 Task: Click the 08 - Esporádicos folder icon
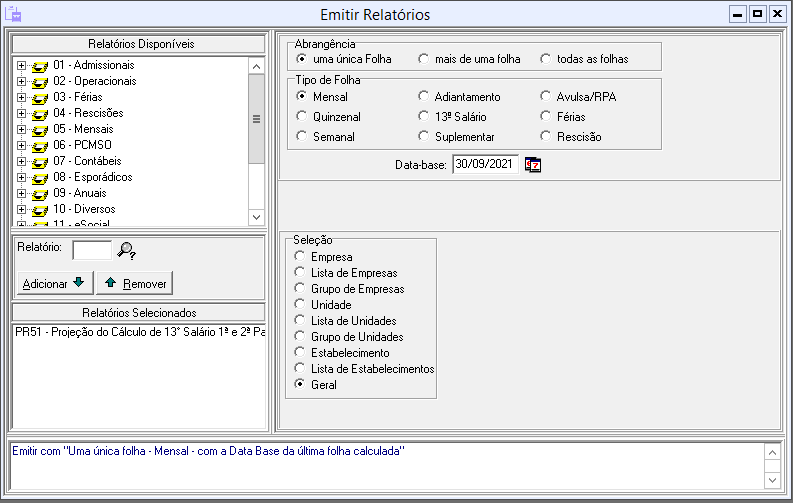point(40,177)
